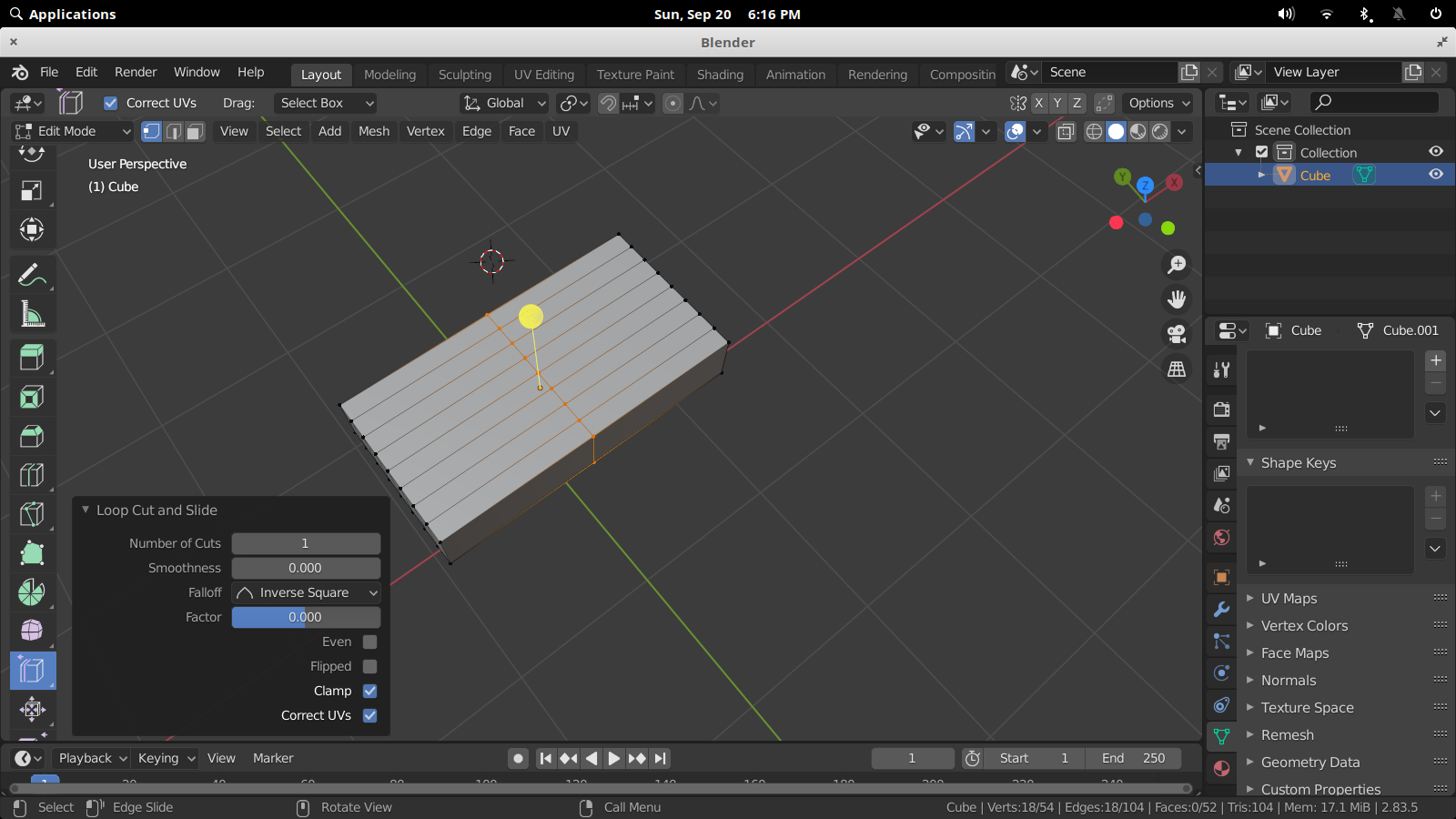Enable the Even option in Loop Cut
This screenshot has height=819, width=1456.
(x=369, y=642)
